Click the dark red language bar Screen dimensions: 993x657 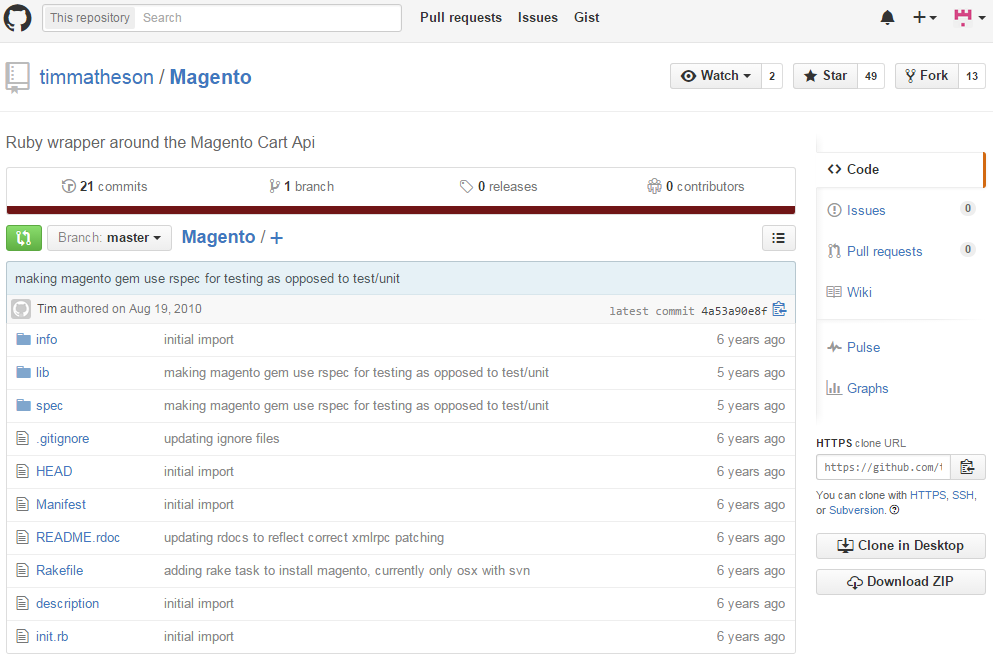coord(400,210)
